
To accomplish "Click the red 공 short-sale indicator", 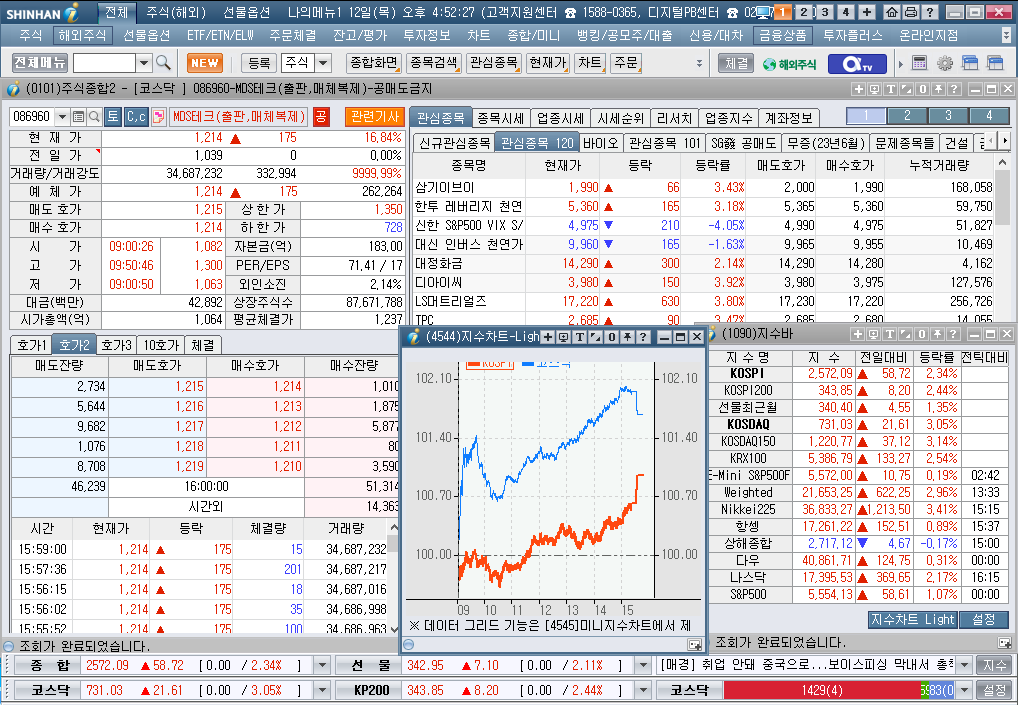I will point(321,117).
